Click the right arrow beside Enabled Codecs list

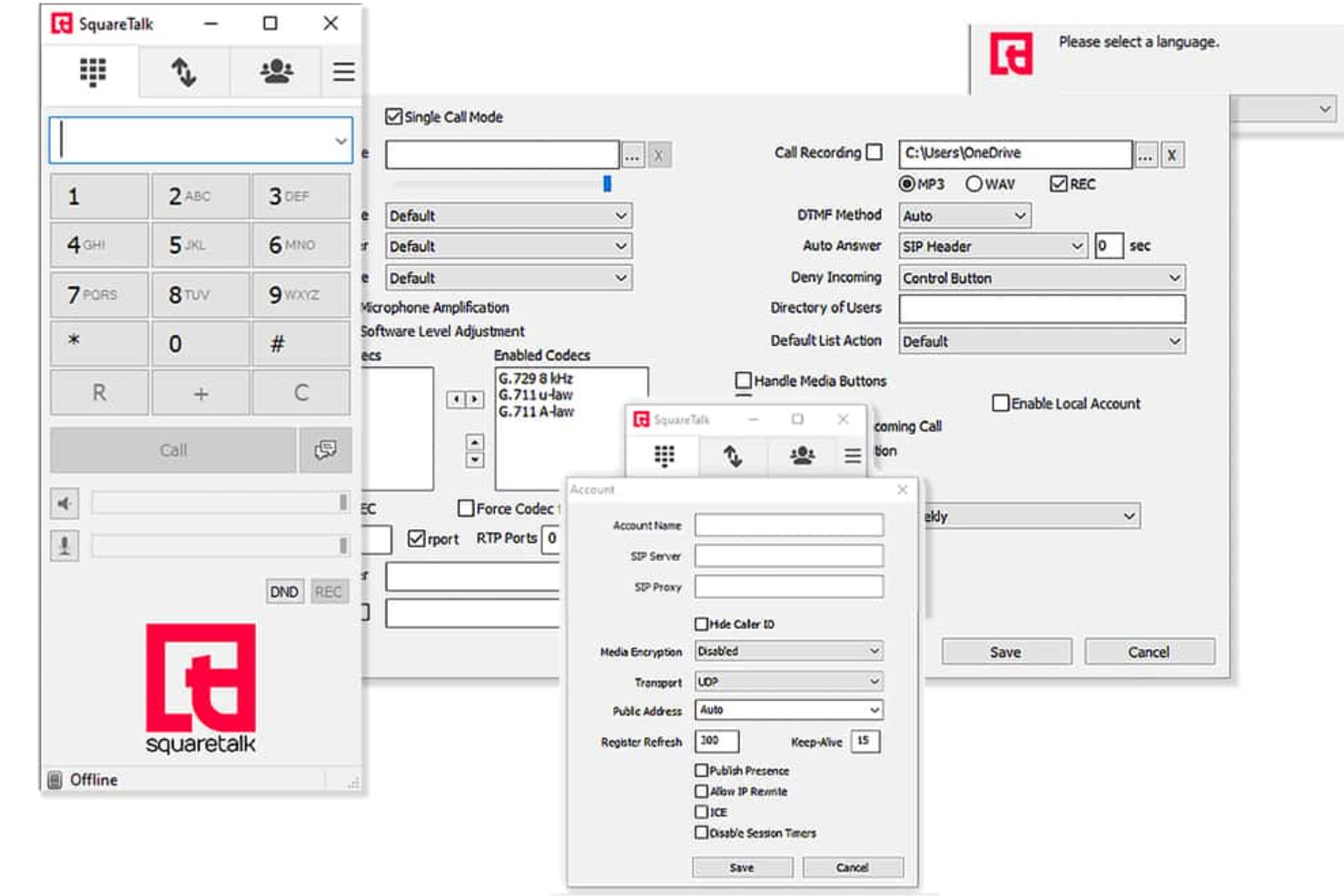(x=474, y=399)
